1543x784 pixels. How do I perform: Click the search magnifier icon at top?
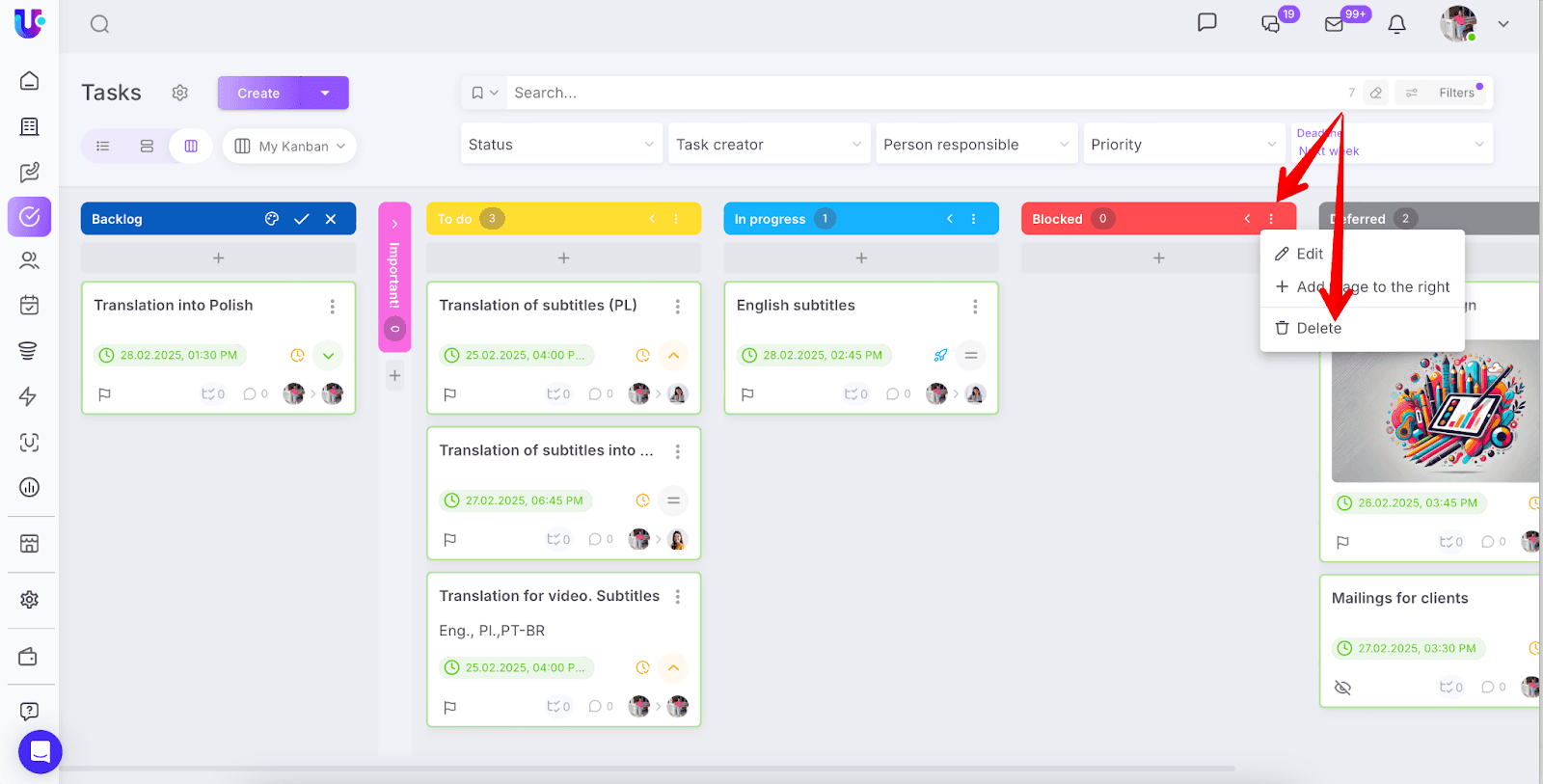tap(99, 24)
